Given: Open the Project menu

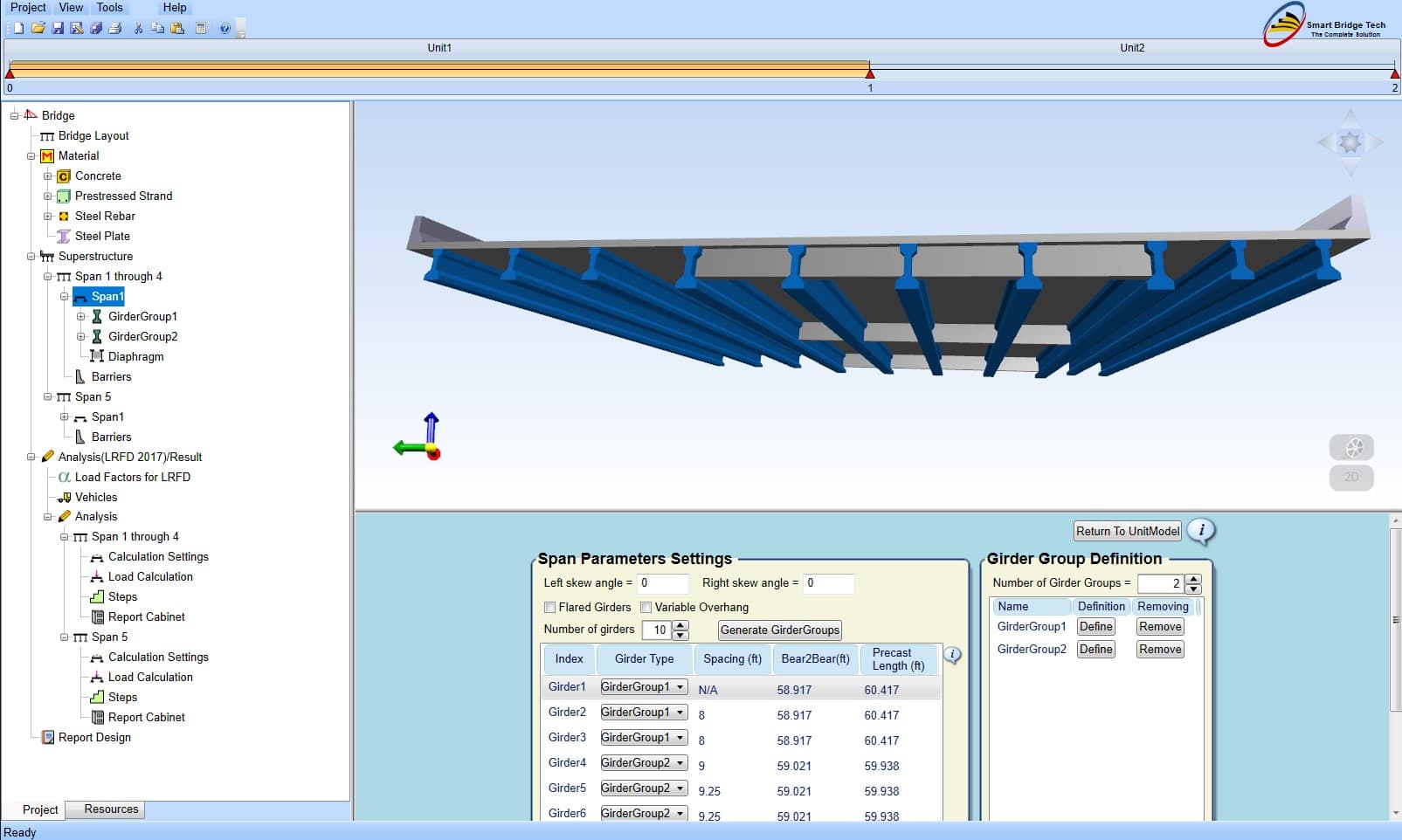Looking at the screenshot, I should 28,8.
